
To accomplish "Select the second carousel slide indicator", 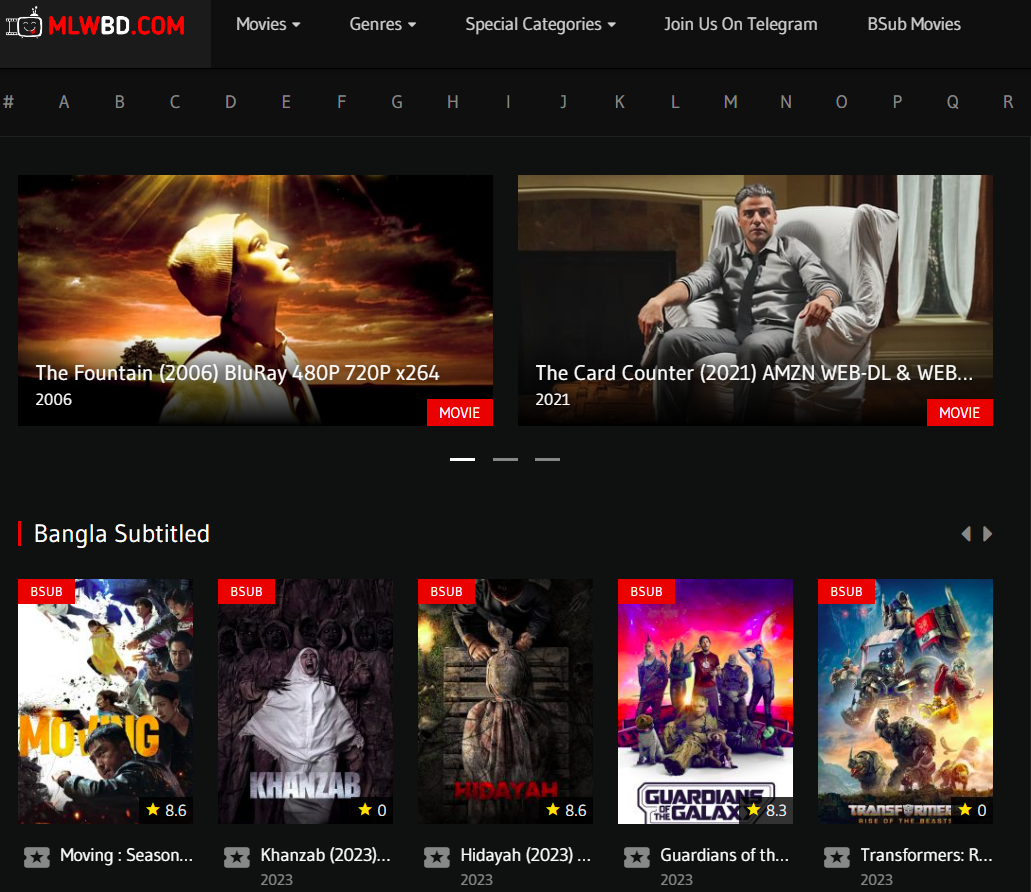I will pos(505,459).
